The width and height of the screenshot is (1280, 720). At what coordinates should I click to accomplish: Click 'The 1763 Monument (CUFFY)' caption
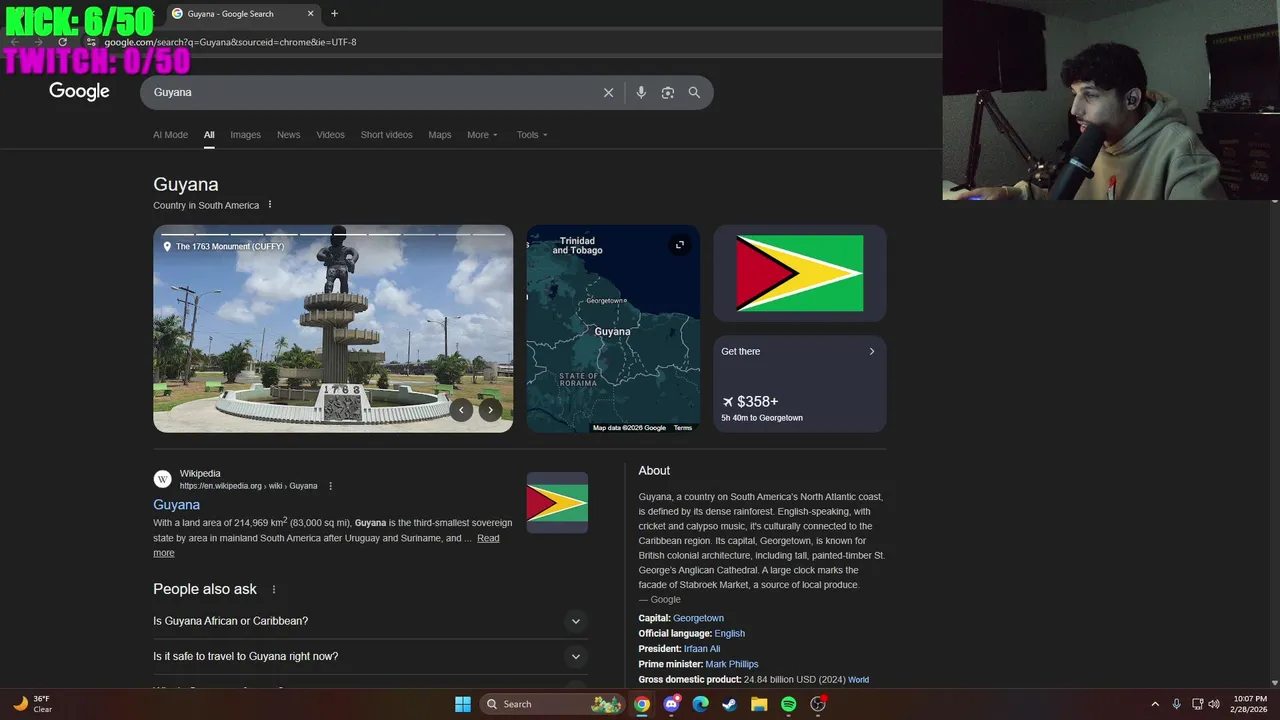click(x=230, y=246)
